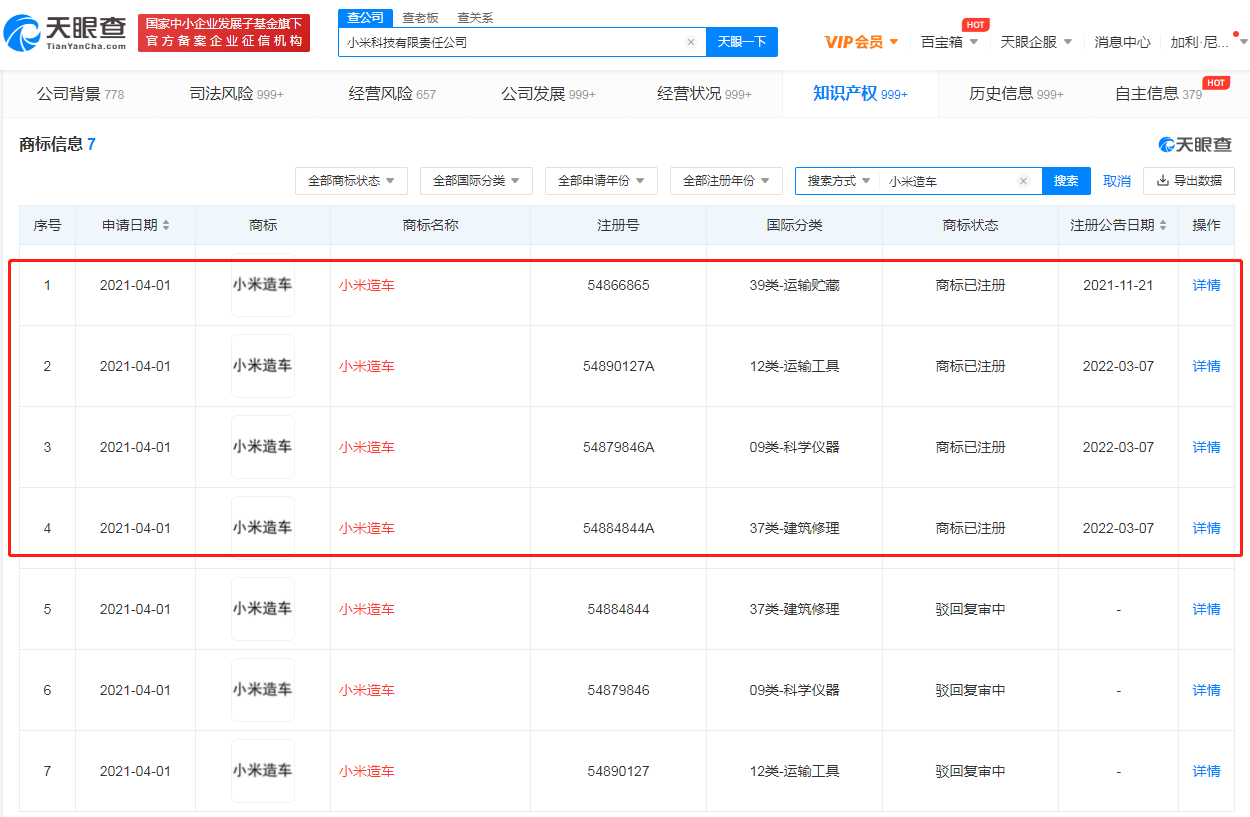1250x817 pixels.
Task: Click 商标信息 section heading
Action: [51, 144]
